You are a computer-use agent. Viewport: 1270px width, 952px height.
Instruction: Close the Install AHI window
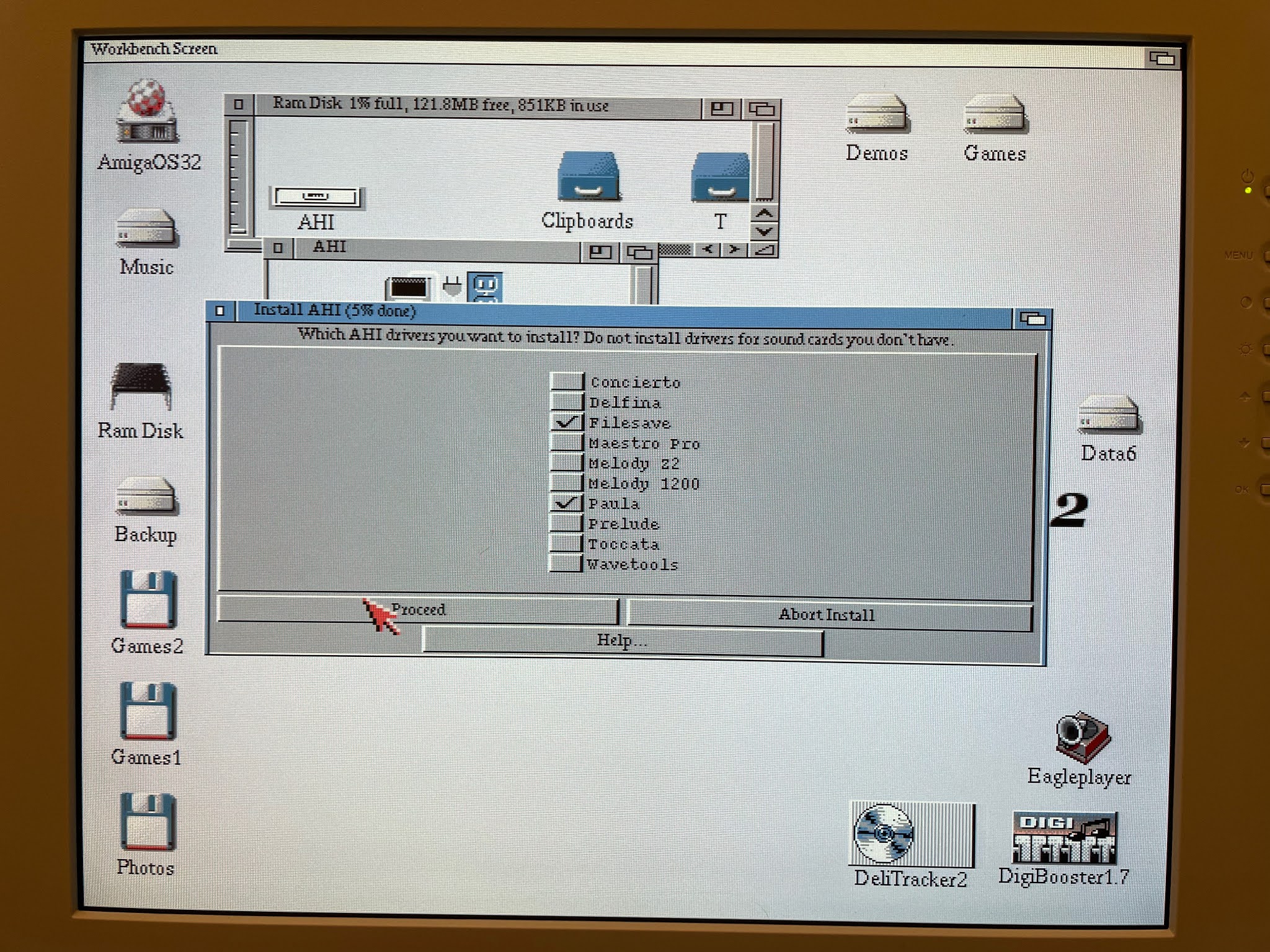220,311
